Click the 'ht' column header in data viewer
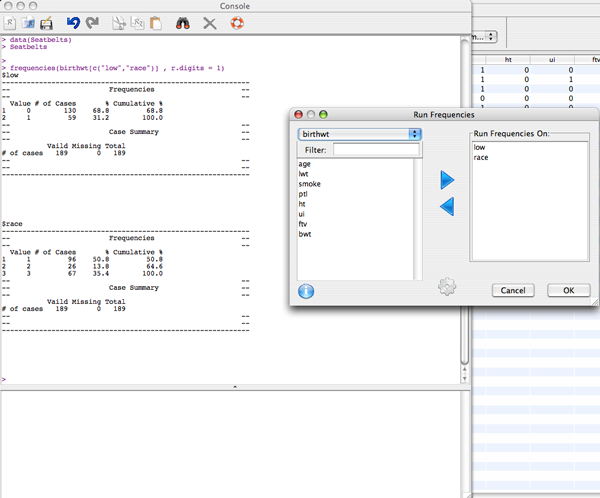The image size is (600, 498). click(508, 60)
